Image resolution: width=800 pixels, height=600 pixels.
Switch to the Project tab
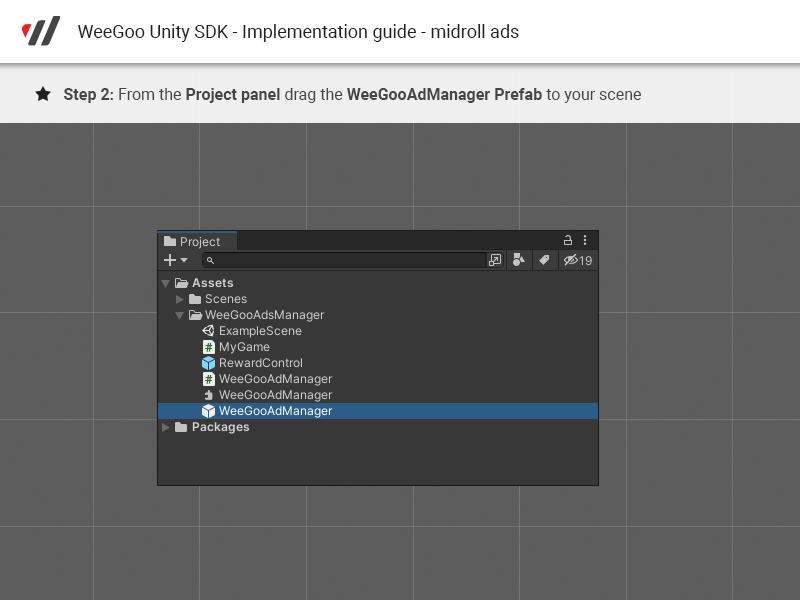198,241
